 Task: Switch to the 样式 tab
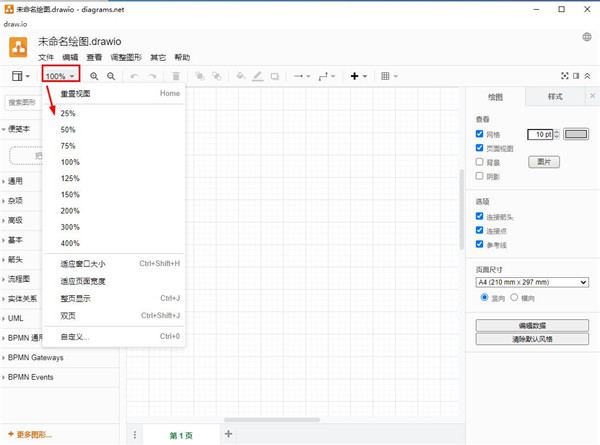pos(556,97)
